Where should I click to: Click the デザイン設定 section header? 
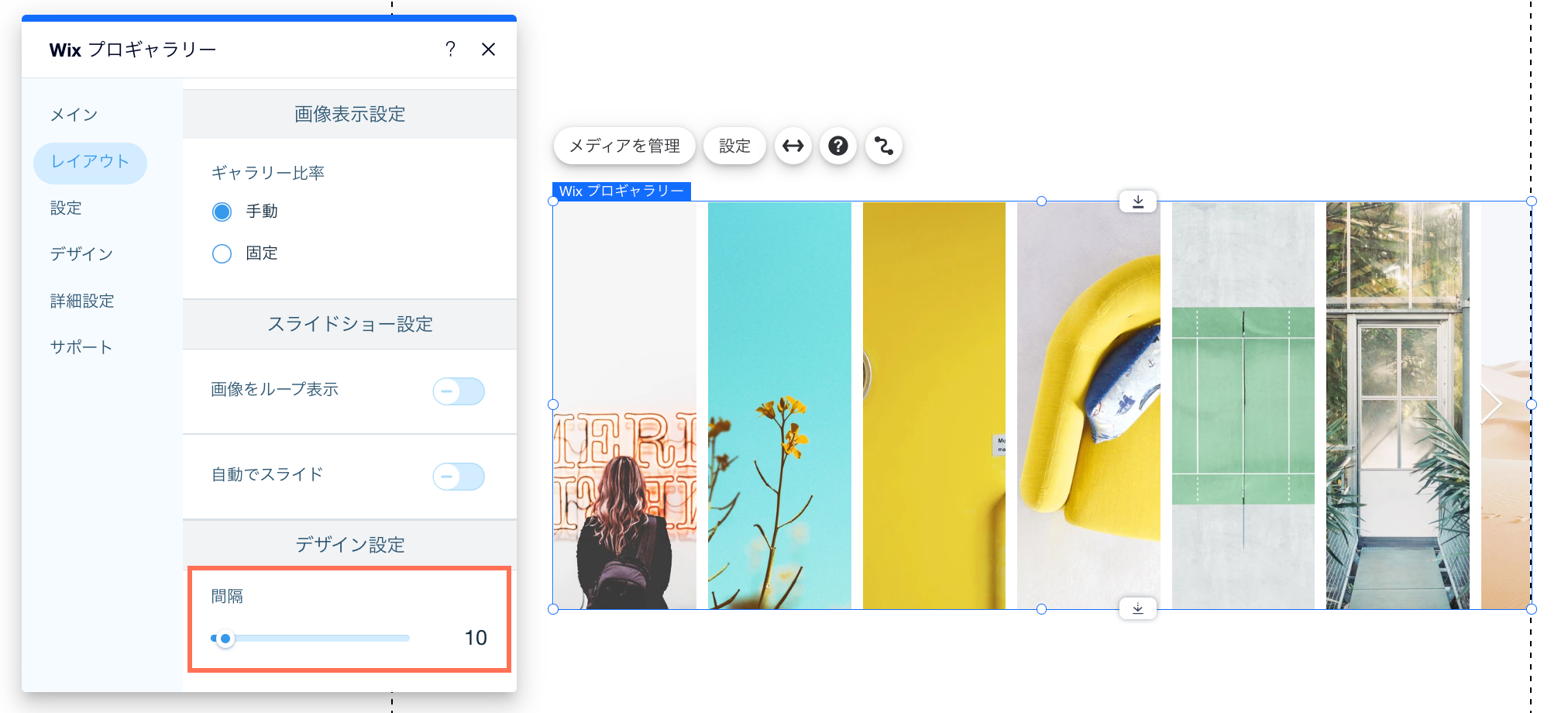(349, 544)
